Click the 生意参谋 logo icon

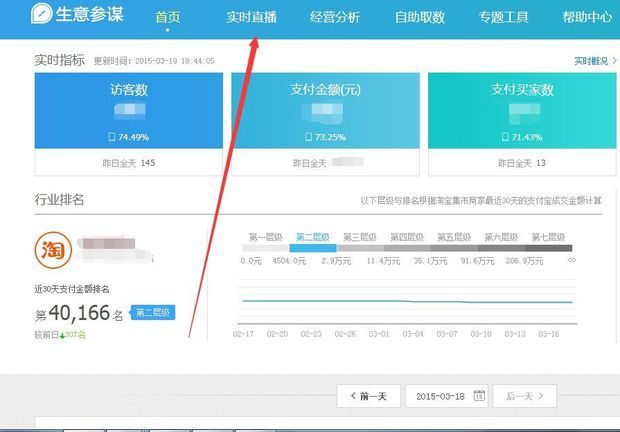pyautogui.click(x=43, y=17)
